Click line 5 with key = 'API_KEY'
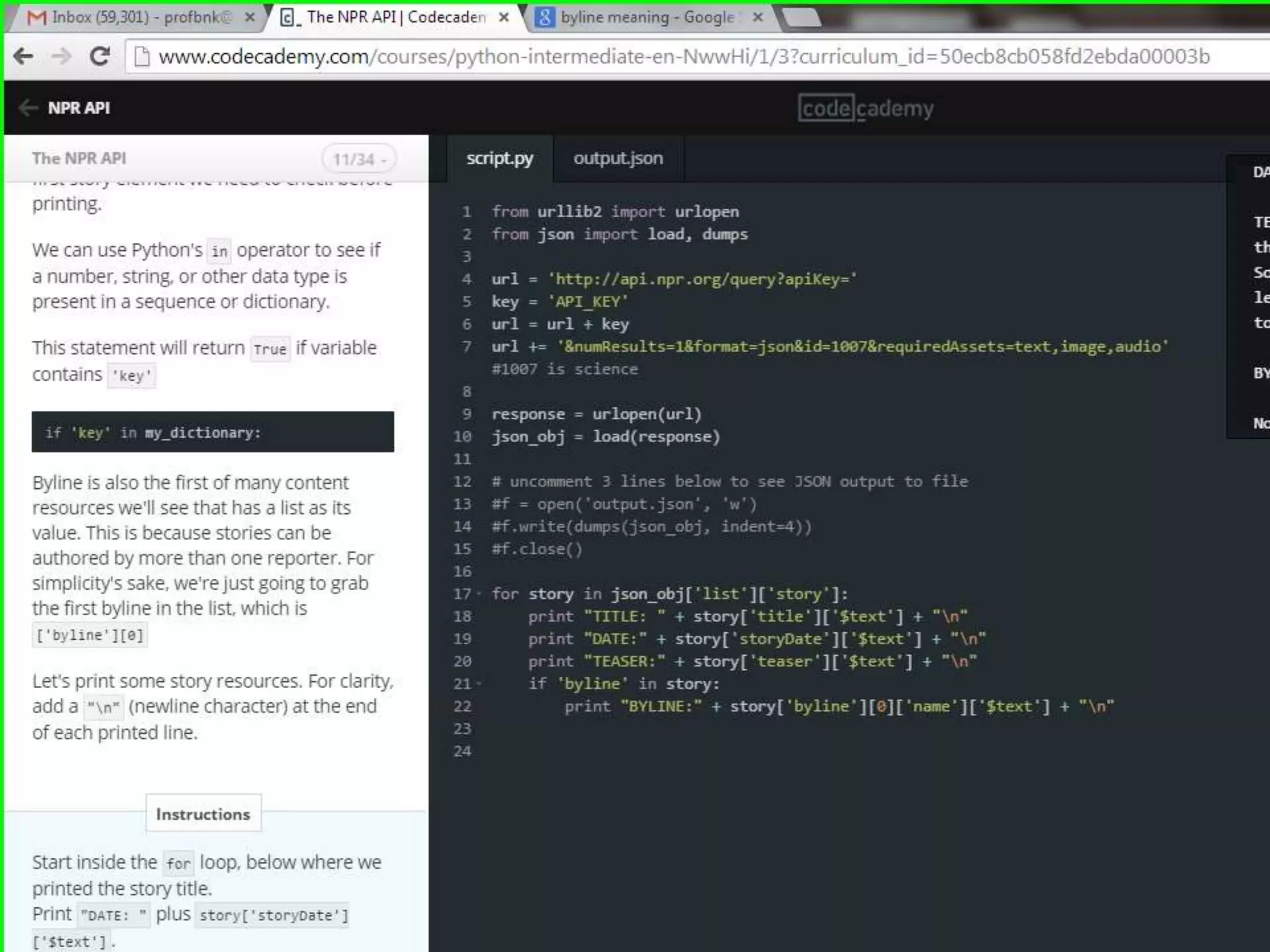 tap(560, 302)
